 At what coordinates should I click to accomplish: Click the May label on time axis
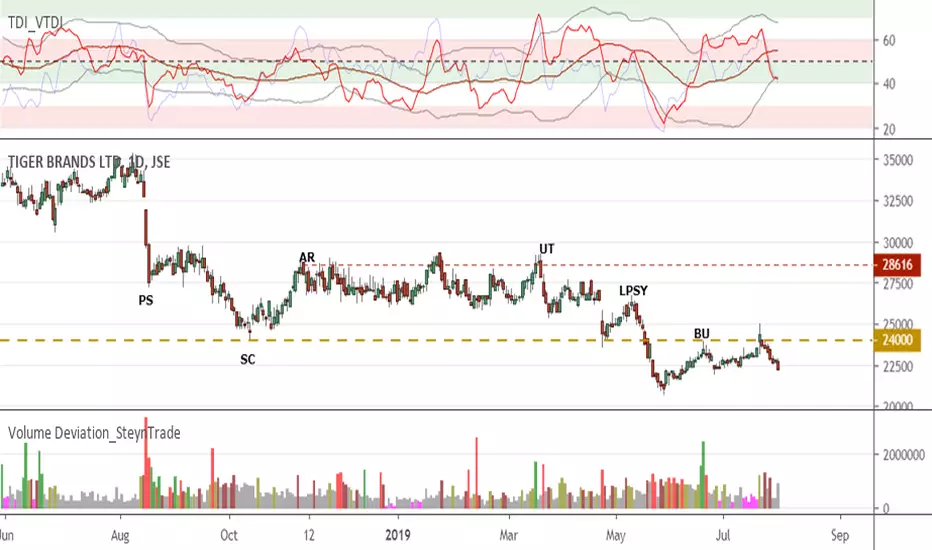616,535
